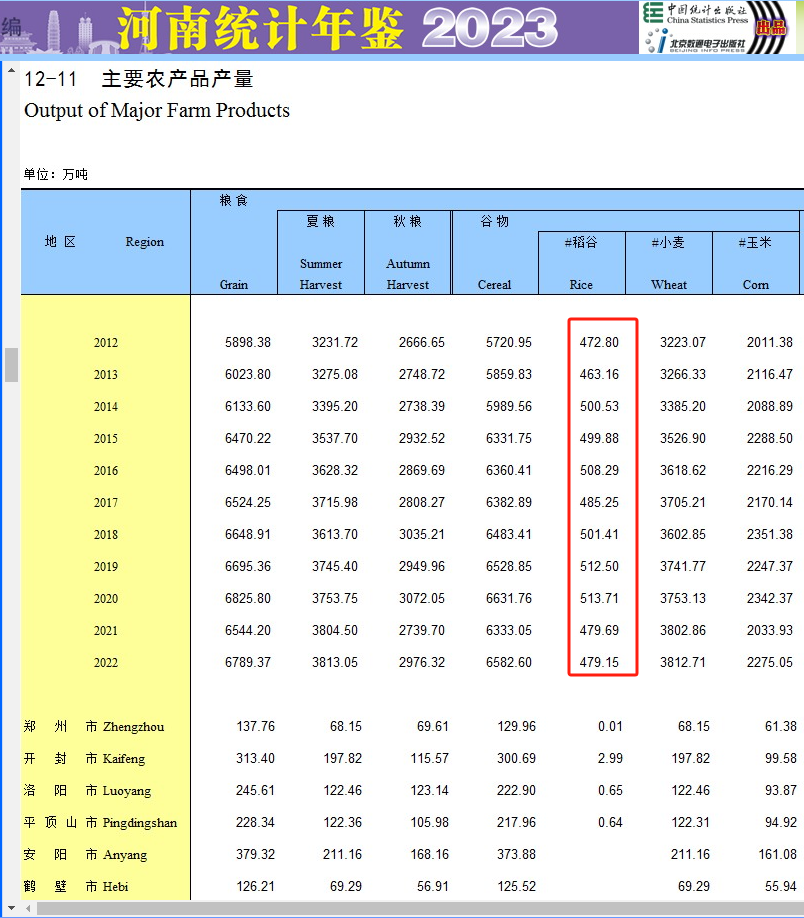Select the 郑州市 Zhengzhou row label
This screenshot has width=804, height=918.
95,727
